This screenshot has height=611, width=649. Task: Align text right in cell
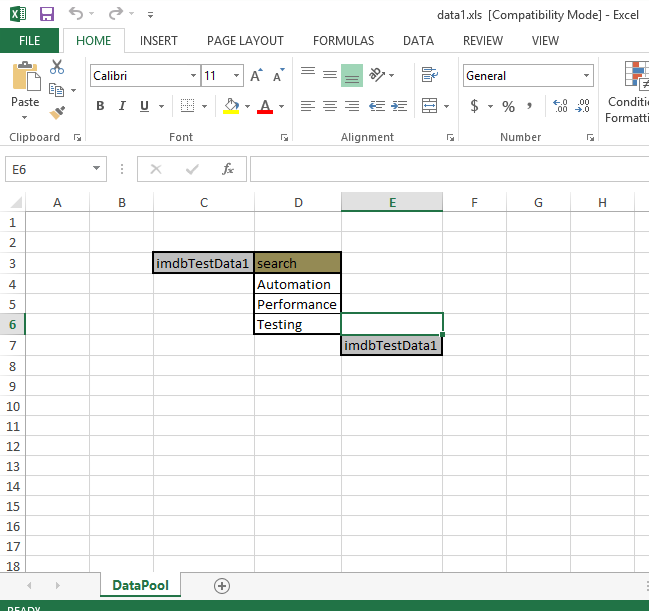[352, 106]
